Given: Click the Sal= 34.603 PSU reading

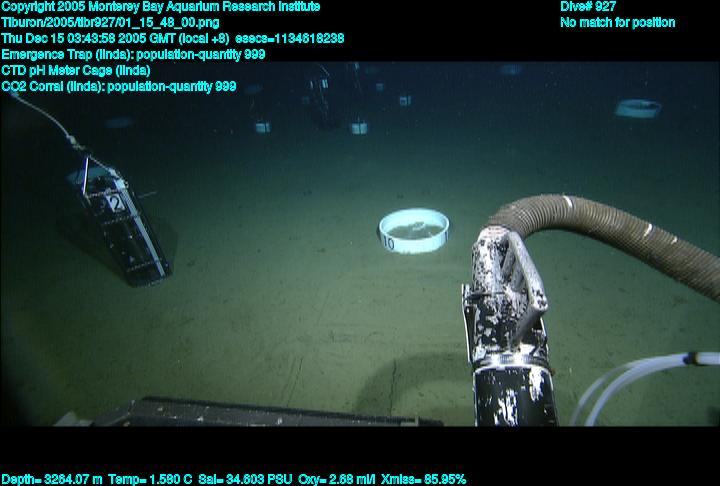Looking at the screenshot, I should coord(245,480).
